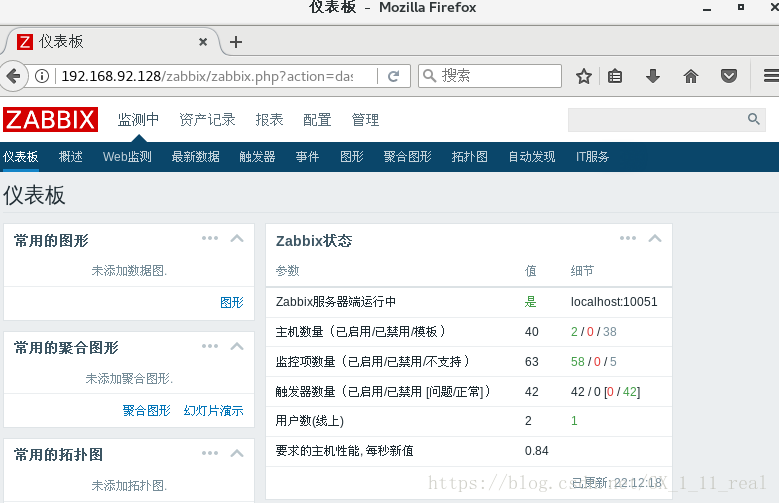Select the 概述 submenu tab
Viewport: 779px width, 503px height.
click(71, 157)
